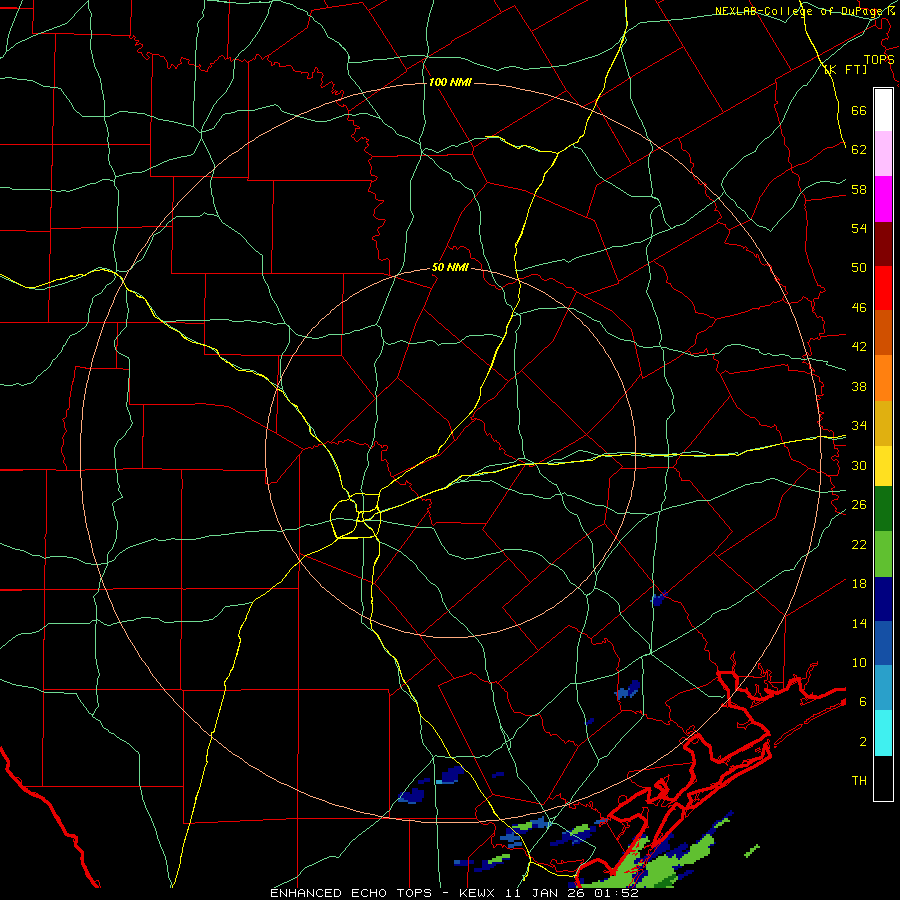
Task: Click the bright yellow legend swatch
Action: click(x=883, y=466)
